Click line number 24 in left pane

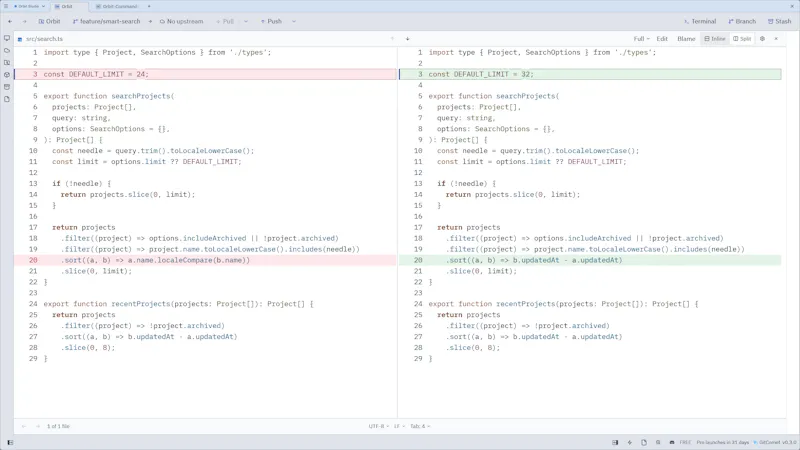pyautogui.click(x=33, y=304)
